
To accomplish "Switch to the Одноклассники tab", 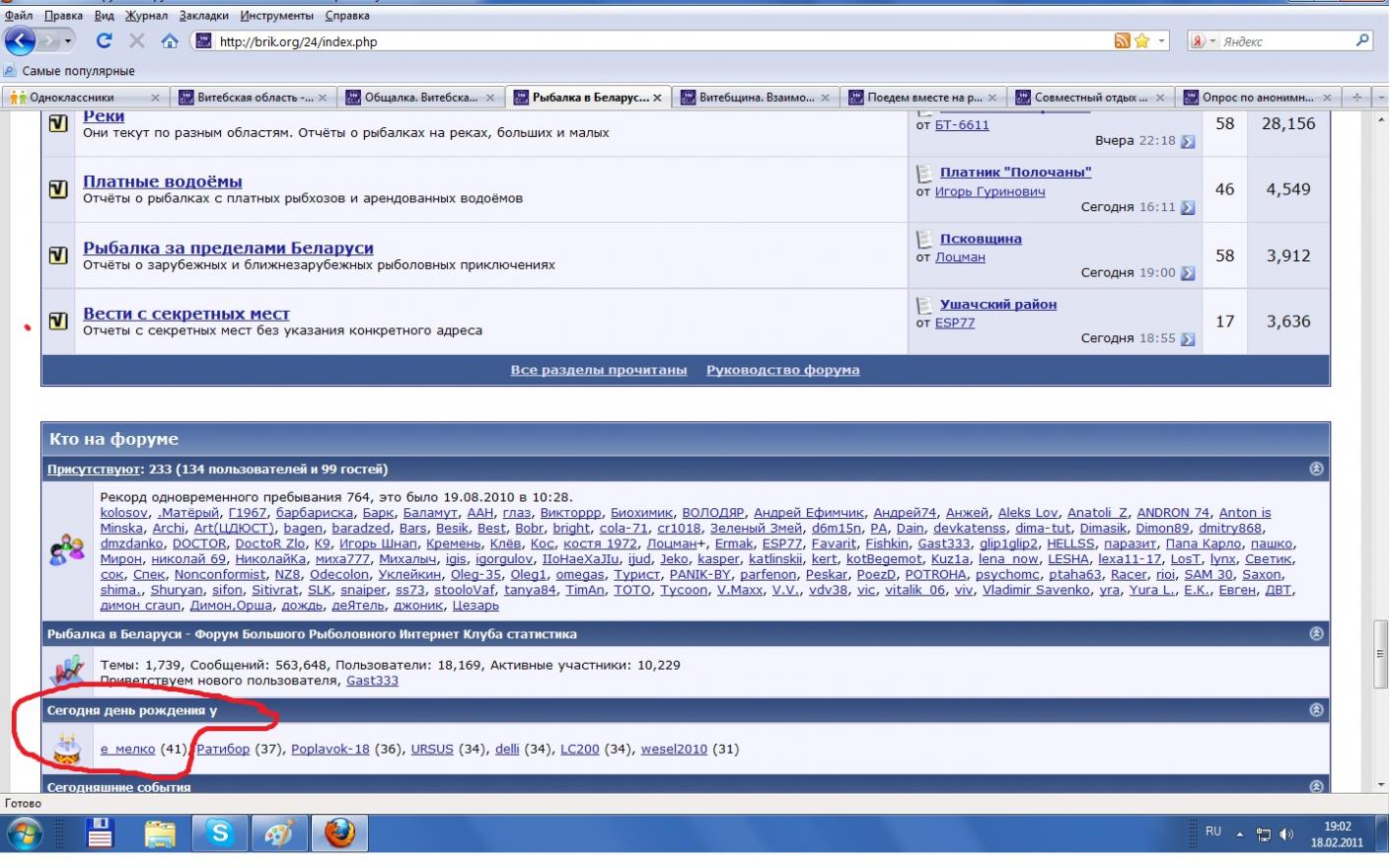I will coord(72,98).
